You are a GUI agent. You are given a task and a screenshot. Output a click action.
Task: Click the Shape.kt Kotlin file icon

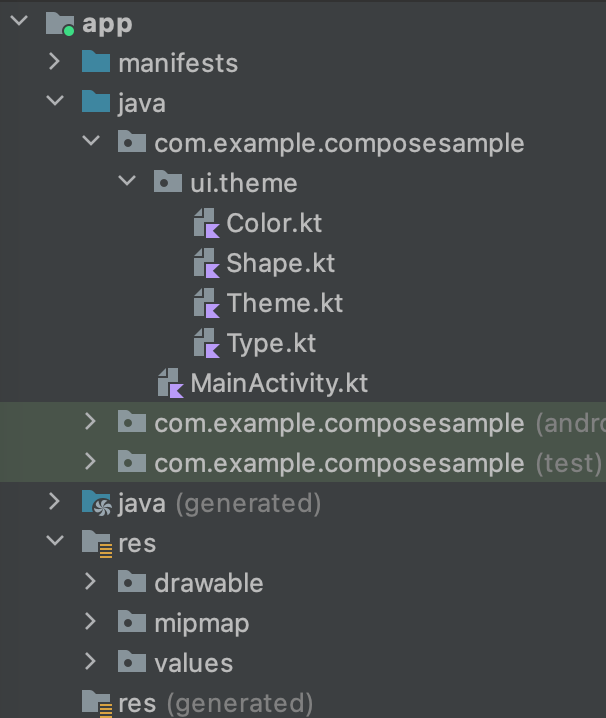(x=207, y=263)
